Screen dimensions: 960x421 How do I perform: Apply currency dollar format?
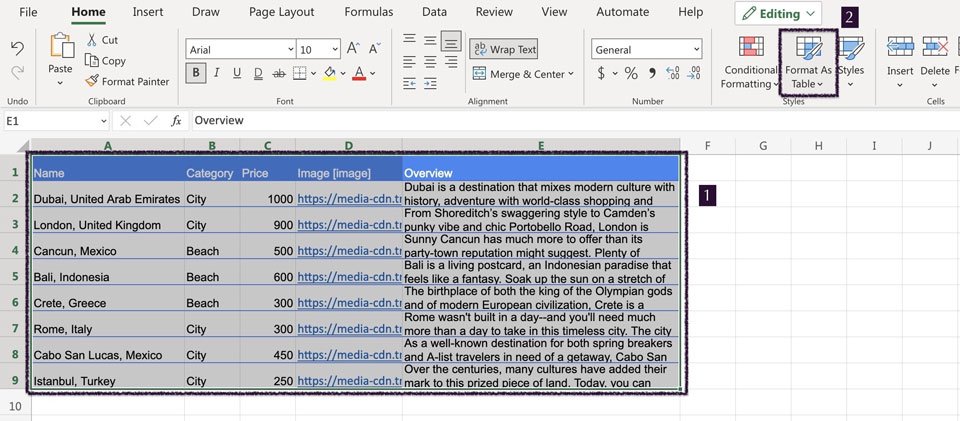click(x=601, y=73)
